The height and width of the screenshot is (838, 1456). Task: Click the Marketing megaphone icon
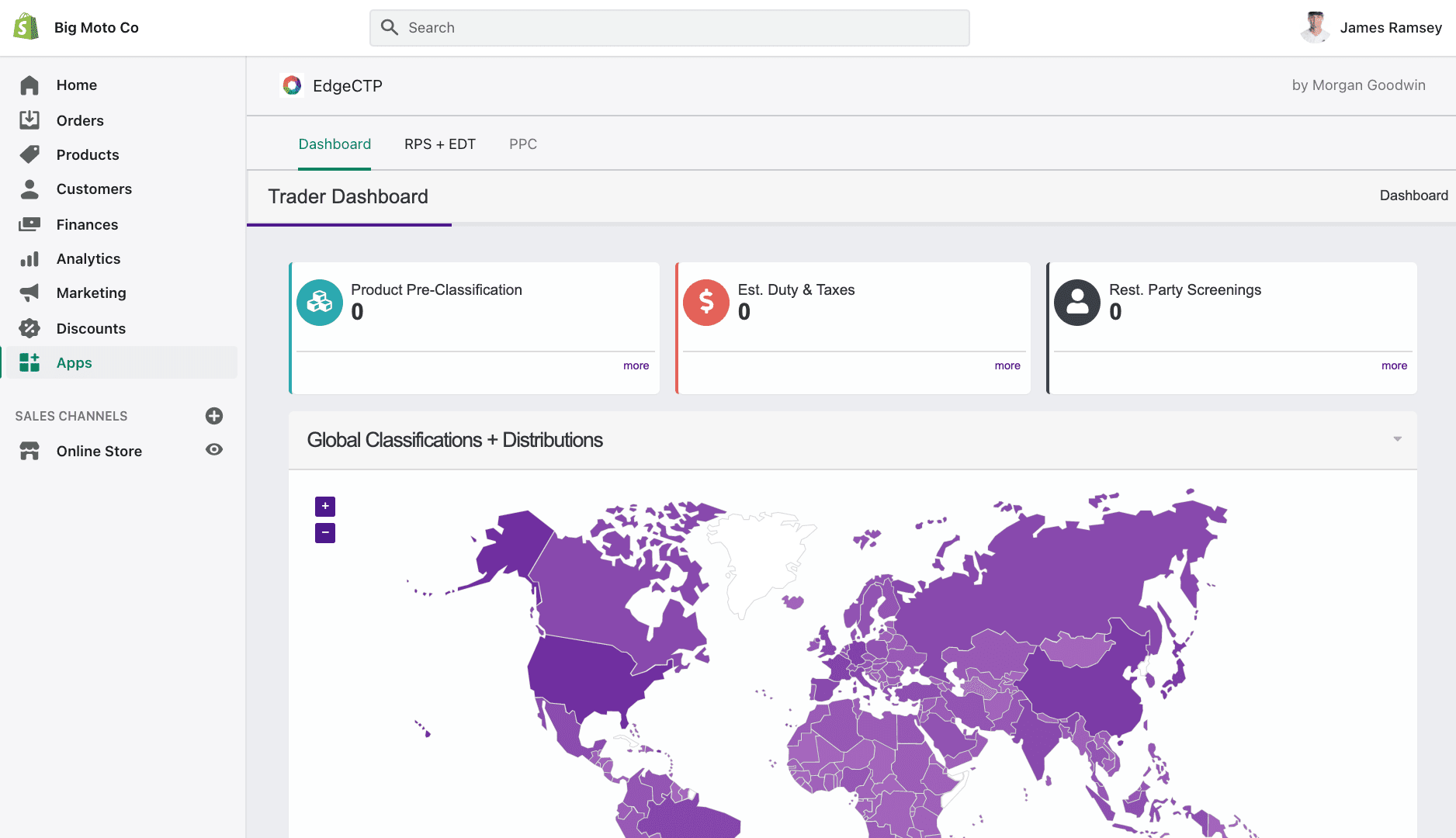pyautogui.click(x=29, y=293)
